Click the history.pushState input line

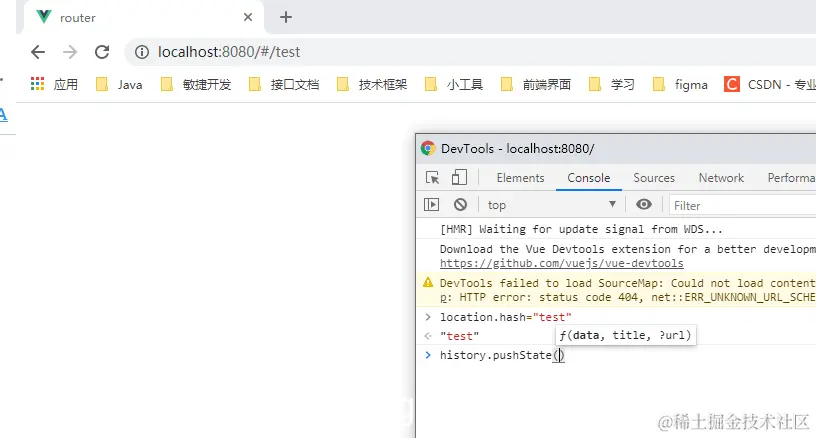point(502,355)
